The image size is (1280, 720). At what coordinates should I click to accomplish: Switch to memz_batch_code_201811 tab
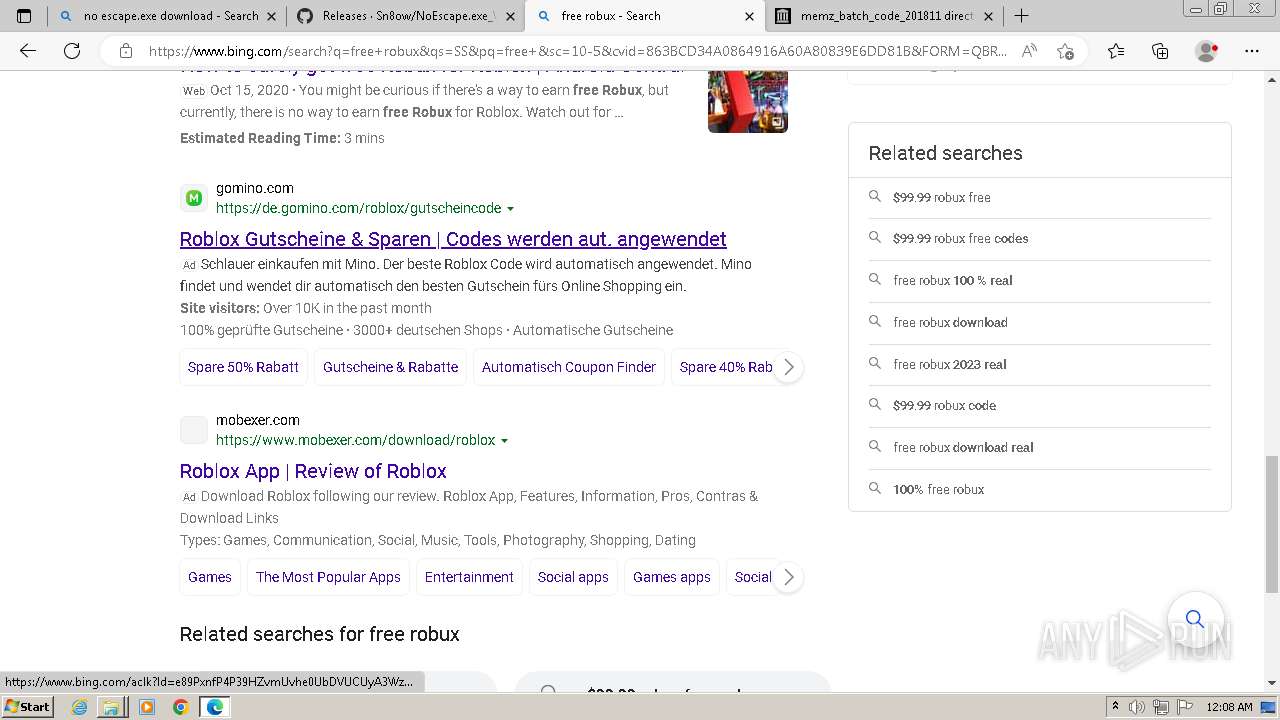pos(885,16)
